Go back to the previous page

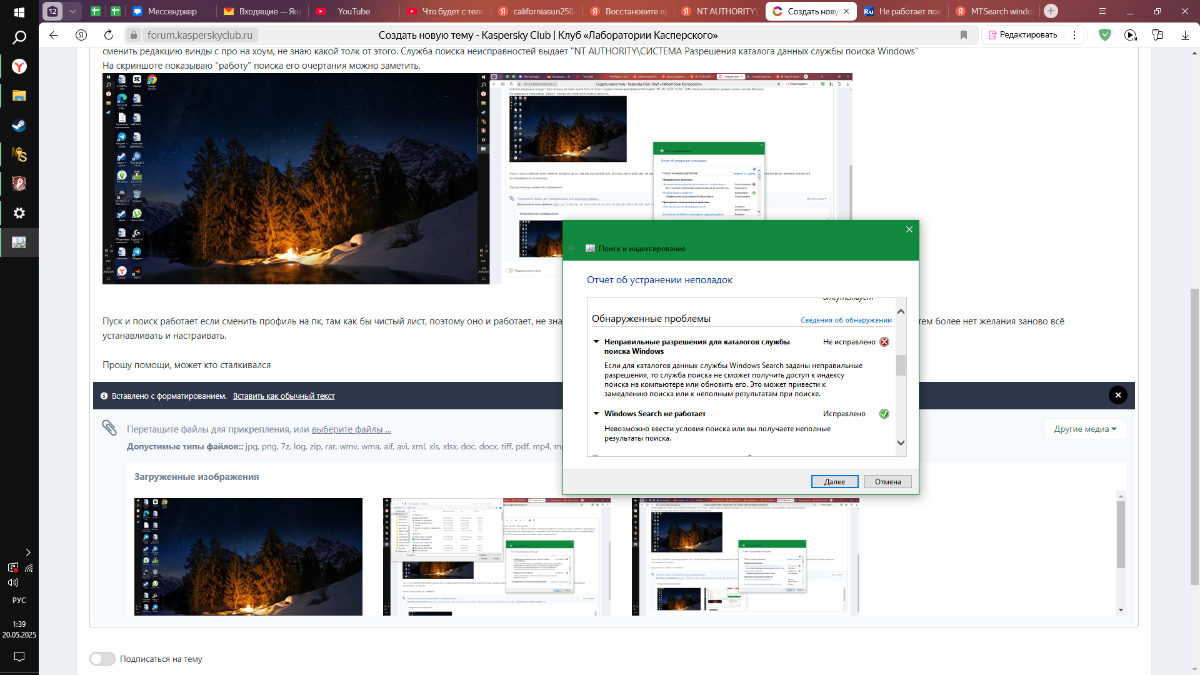pos(56,34)
